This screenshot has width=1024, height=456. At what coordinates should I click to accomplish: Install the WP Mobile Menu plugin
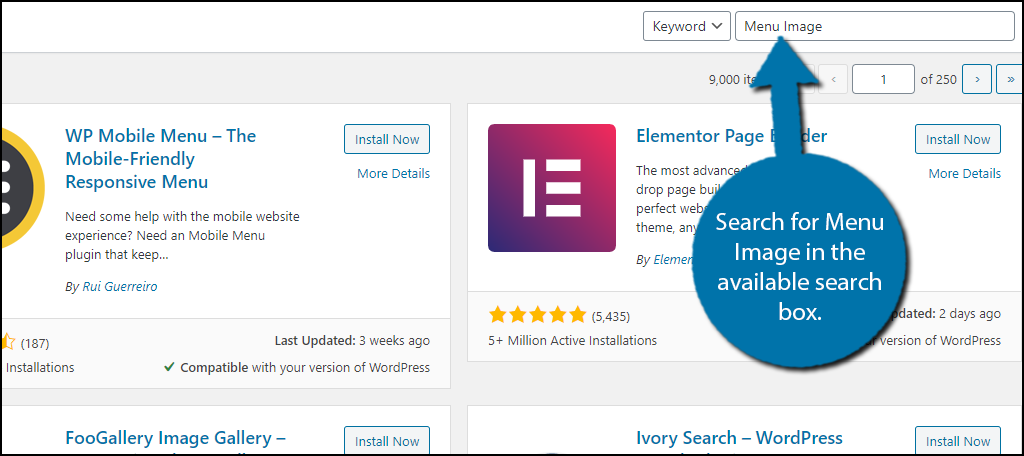[387, 139]
